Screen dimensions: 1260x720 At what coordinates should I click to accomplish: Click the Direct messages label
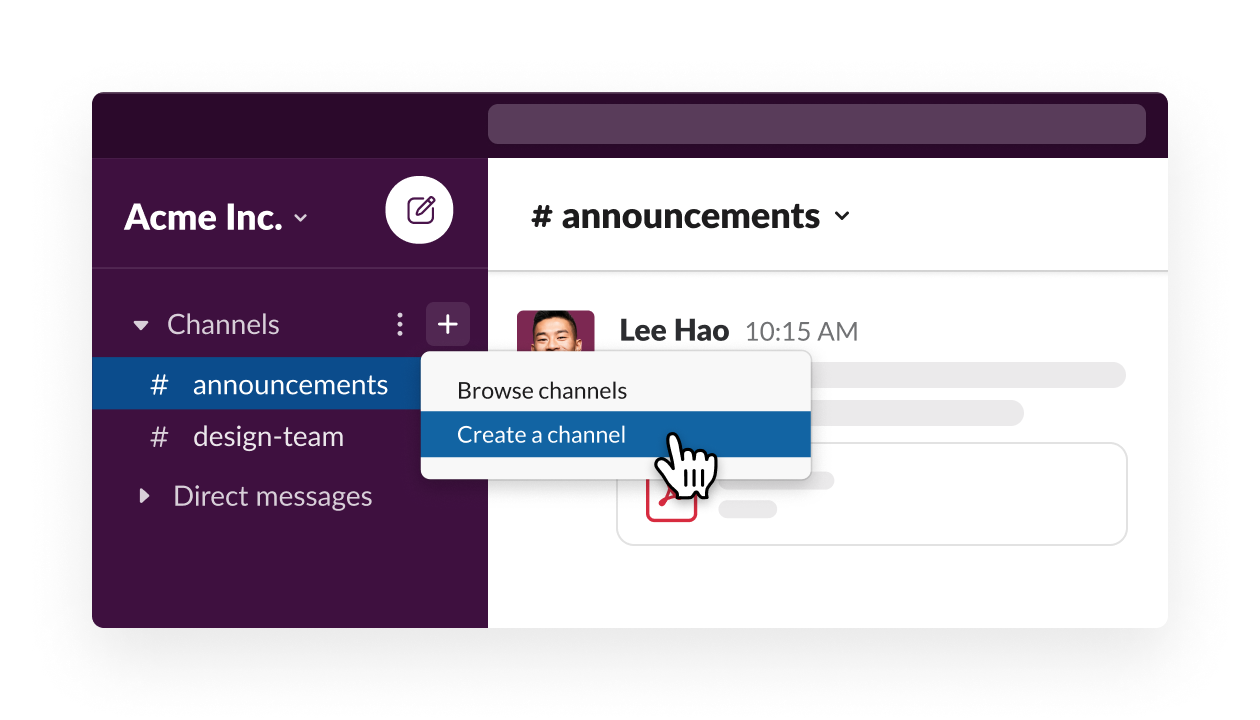tap(272, 496)
